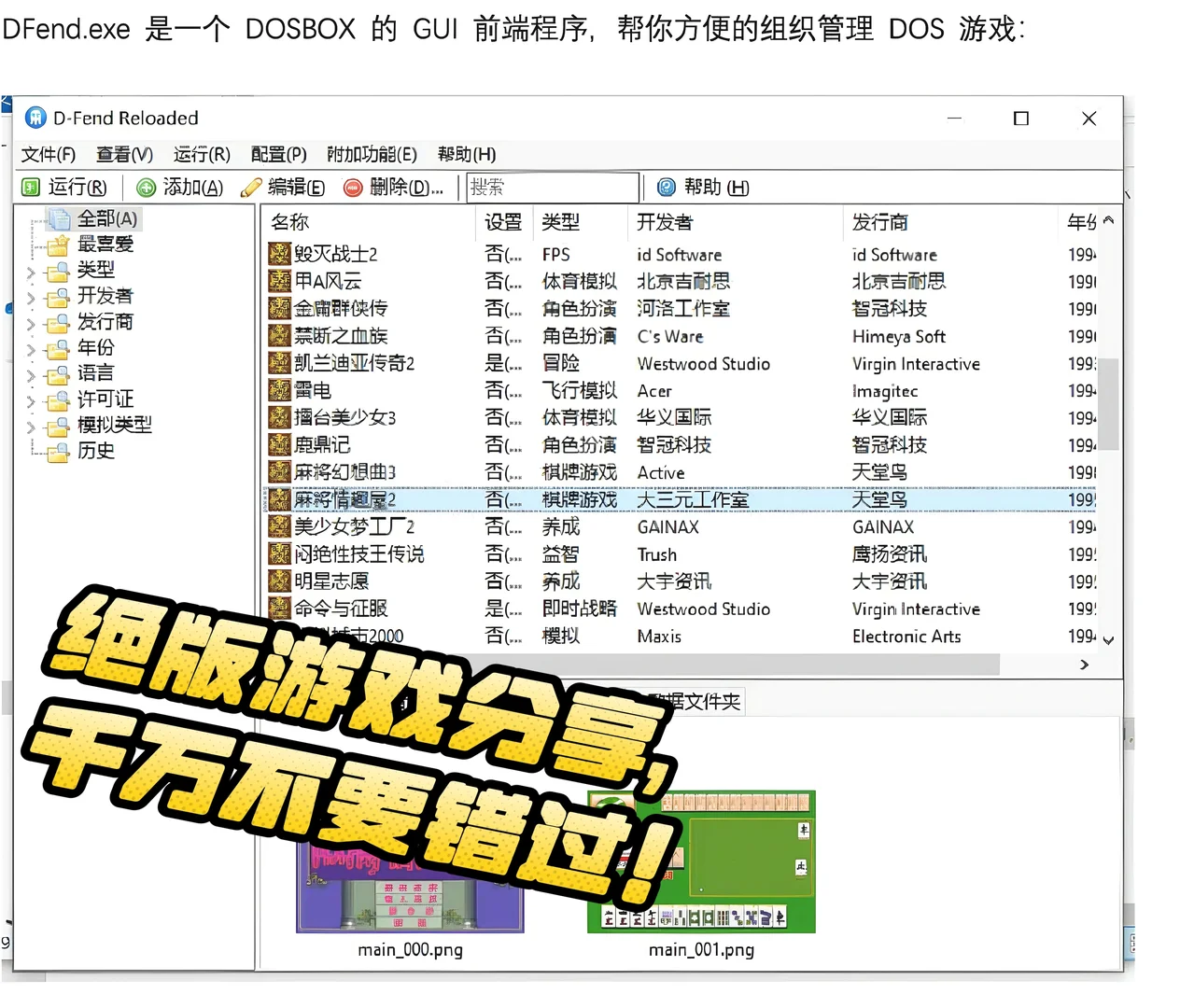Screen dimensions: 1180x1008
Task: Expand the 类型 tree node
Action: point(31,271)
